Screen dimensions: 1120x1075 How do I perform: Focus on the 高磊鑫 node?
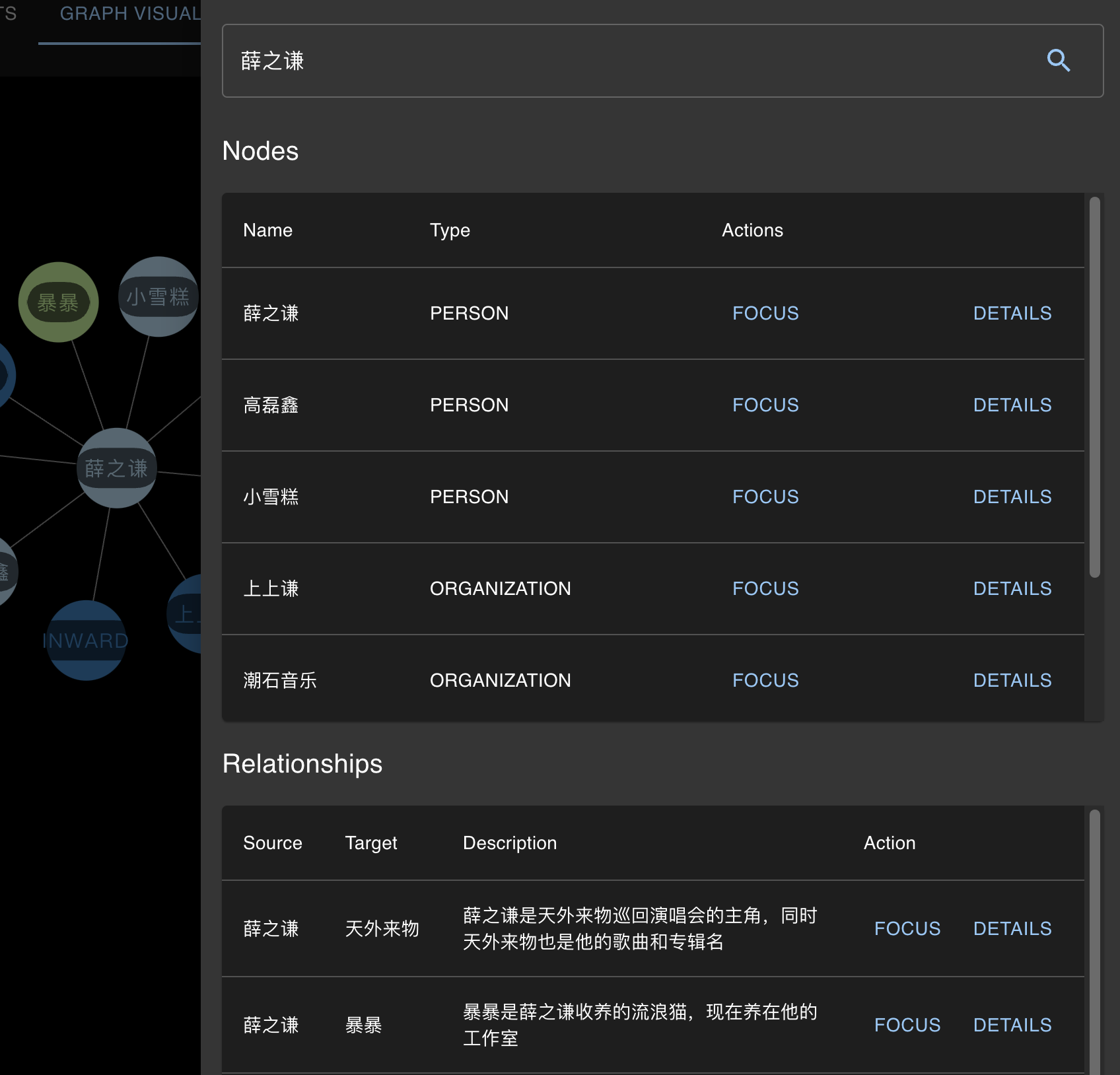click(x=765, y=405)
